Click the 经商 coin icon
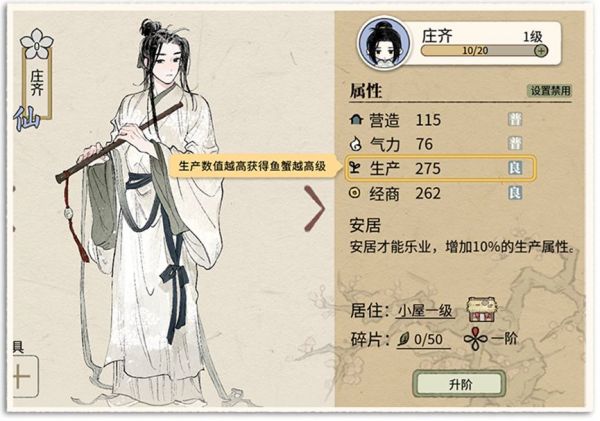Image resolution: width=600 pixels, height=421 pixels. pyautogui.click(x=355, y=193)
